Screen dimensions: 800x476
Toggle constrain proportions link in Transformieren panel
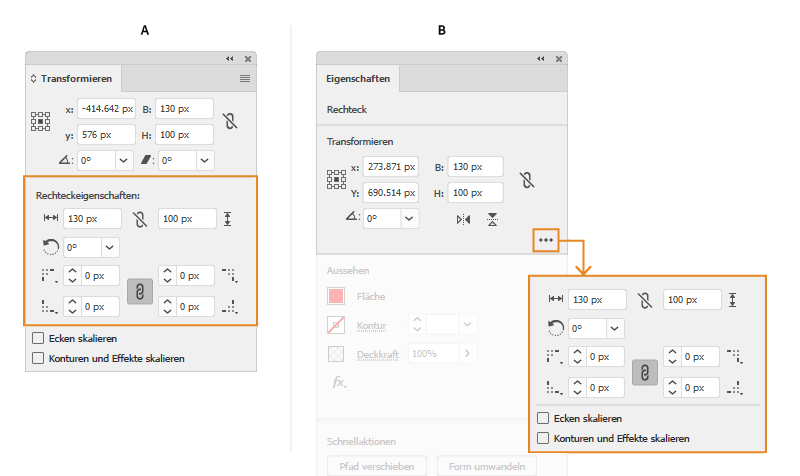[x=231, y=121]
